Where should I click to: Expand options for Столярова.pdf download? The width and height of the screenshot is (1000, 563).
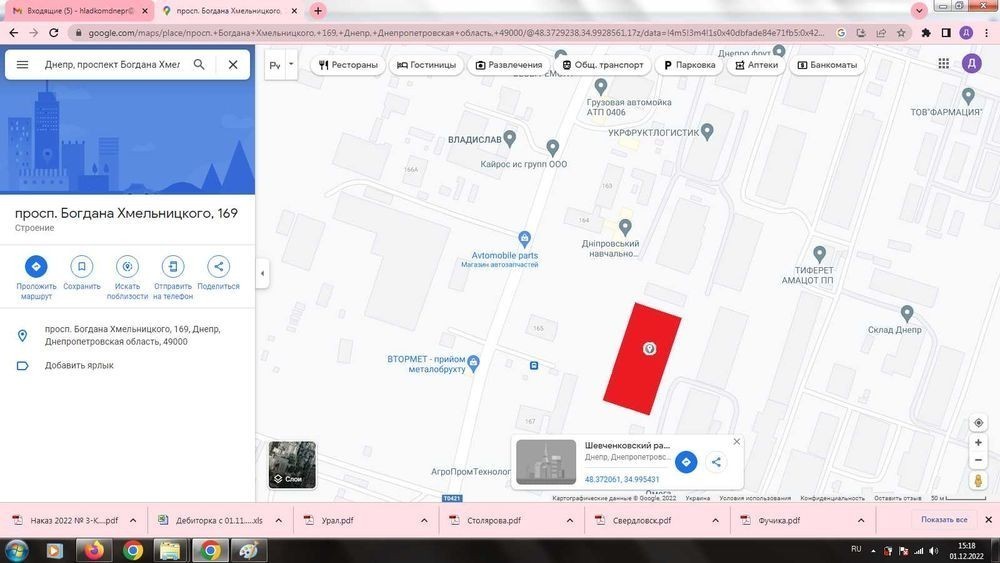(x=570, y=520)
